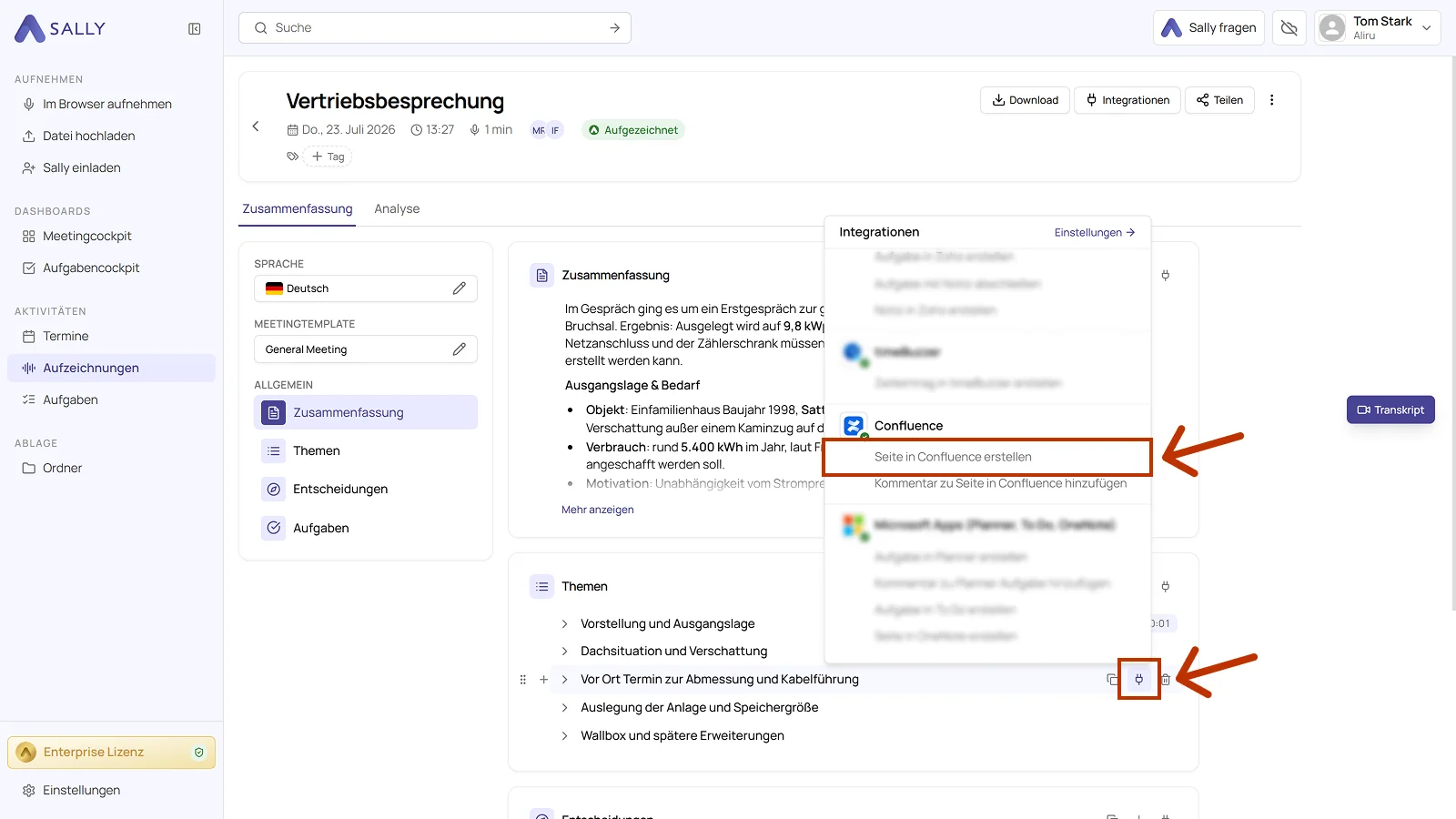Add a topic with the plus icon
The width and height of the screenshot is (1456, 819).
[544, 680]
